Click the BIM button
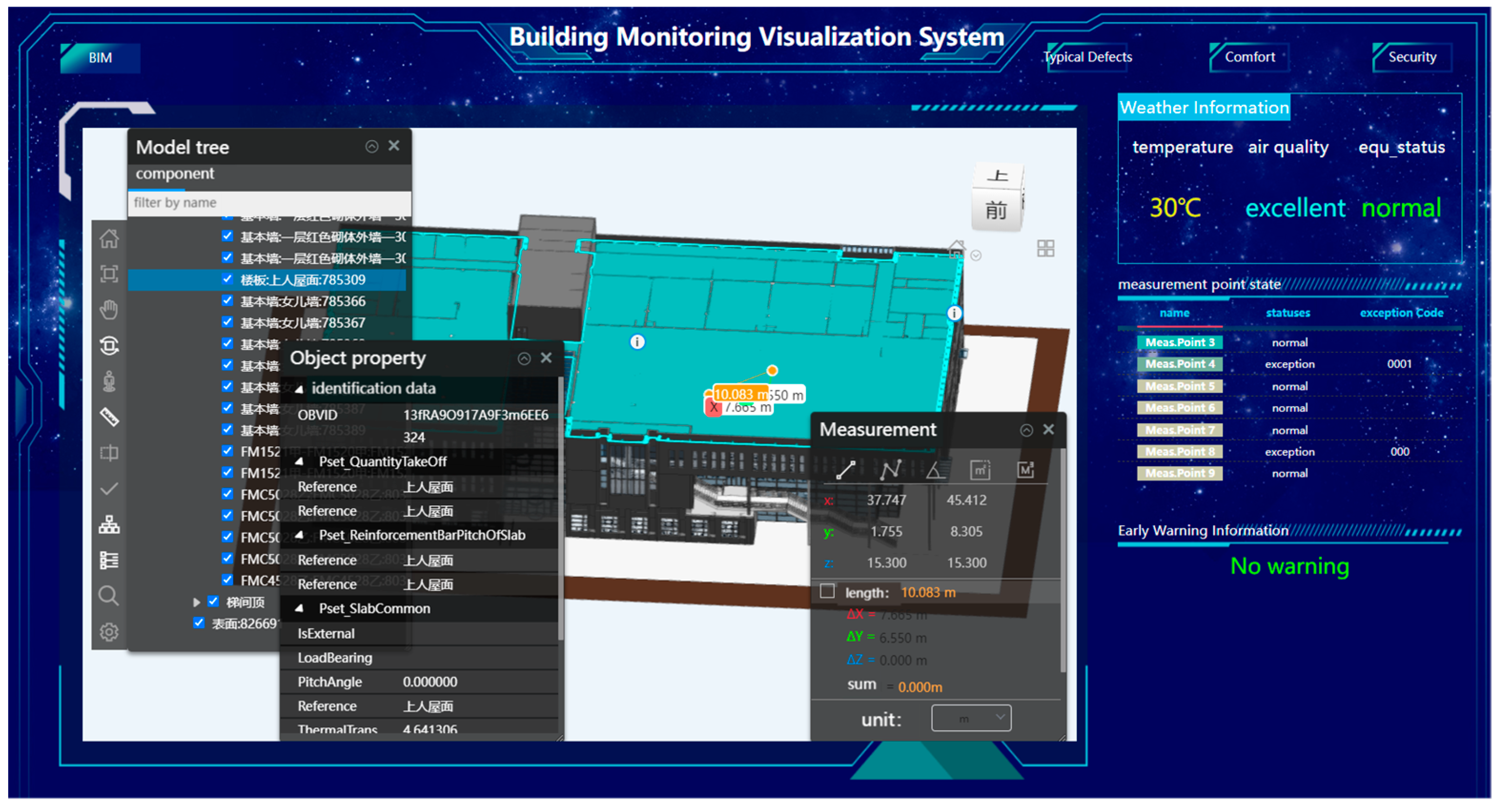 [100, 58]
